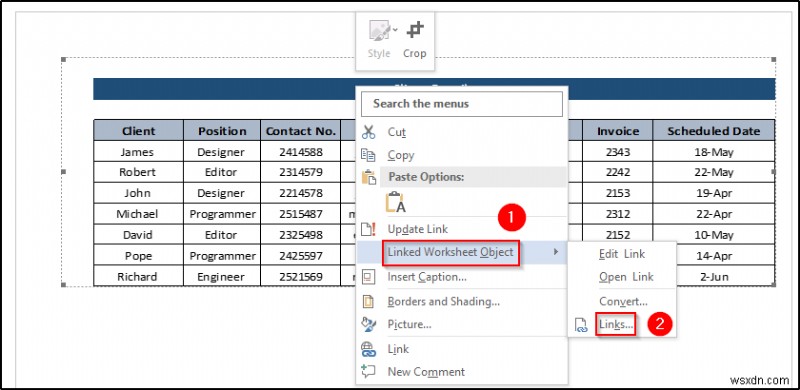
Task: Click the Client column header
Action: click(138, 131)
